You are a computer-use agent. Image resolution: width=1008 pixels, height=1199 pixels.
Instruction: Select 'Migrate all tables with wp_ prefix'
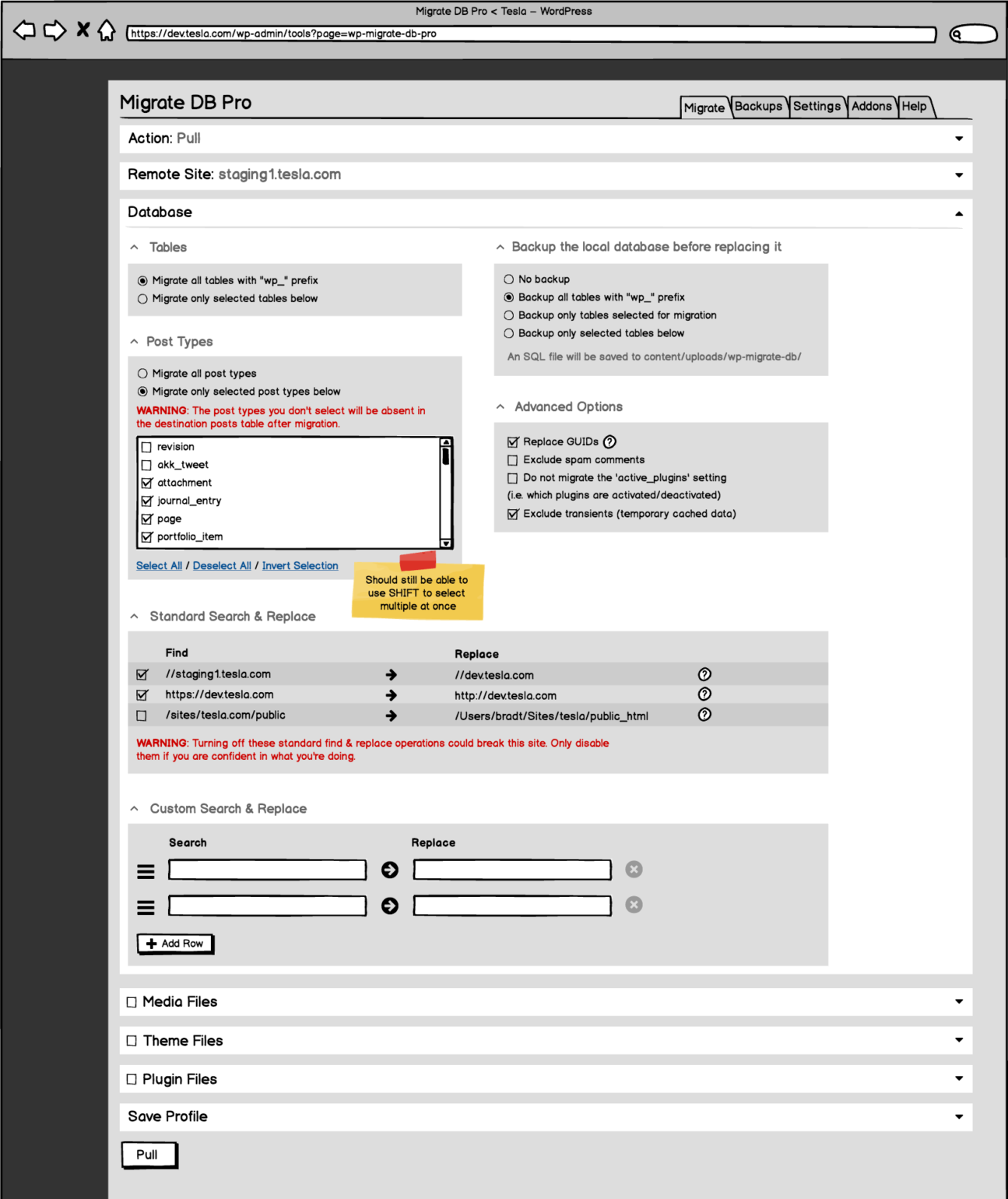[142, 281]
